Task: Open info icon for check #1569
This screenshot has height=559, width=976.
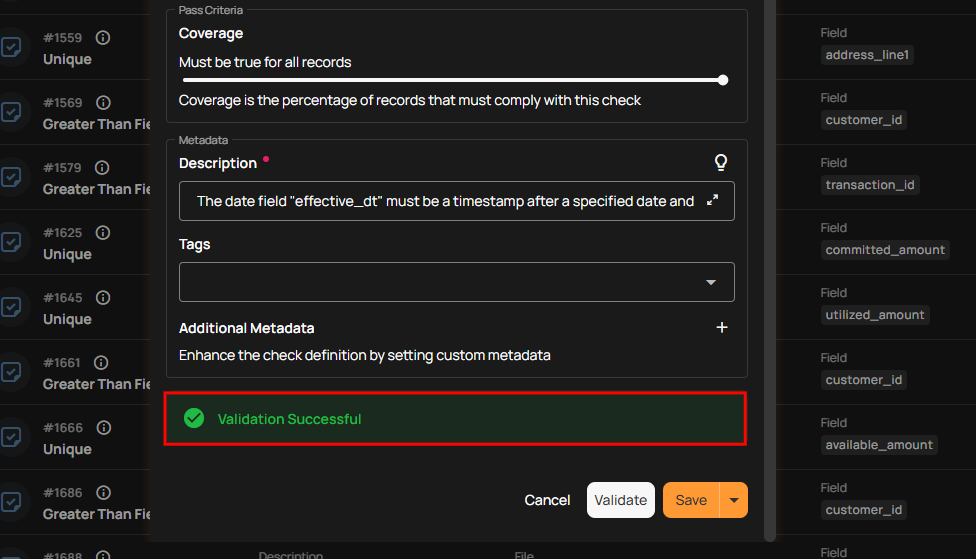Action: click(103, 103)
